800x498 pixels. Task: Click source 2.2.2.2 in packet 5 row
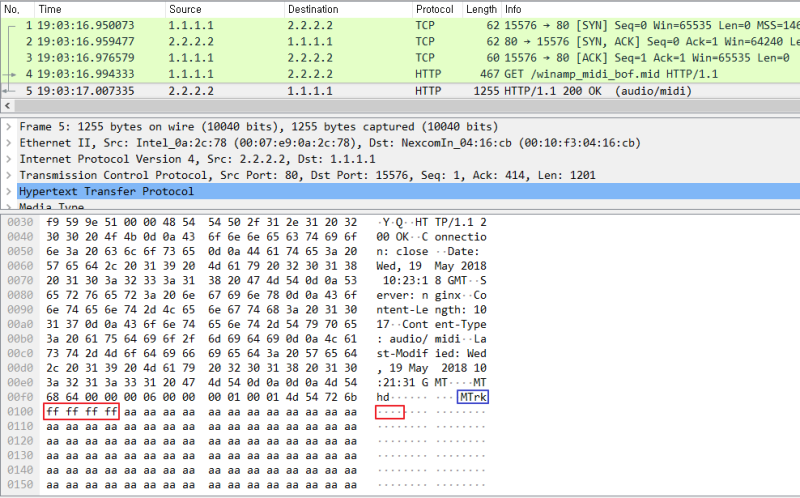pyautogui.click(x=191, y=91)
